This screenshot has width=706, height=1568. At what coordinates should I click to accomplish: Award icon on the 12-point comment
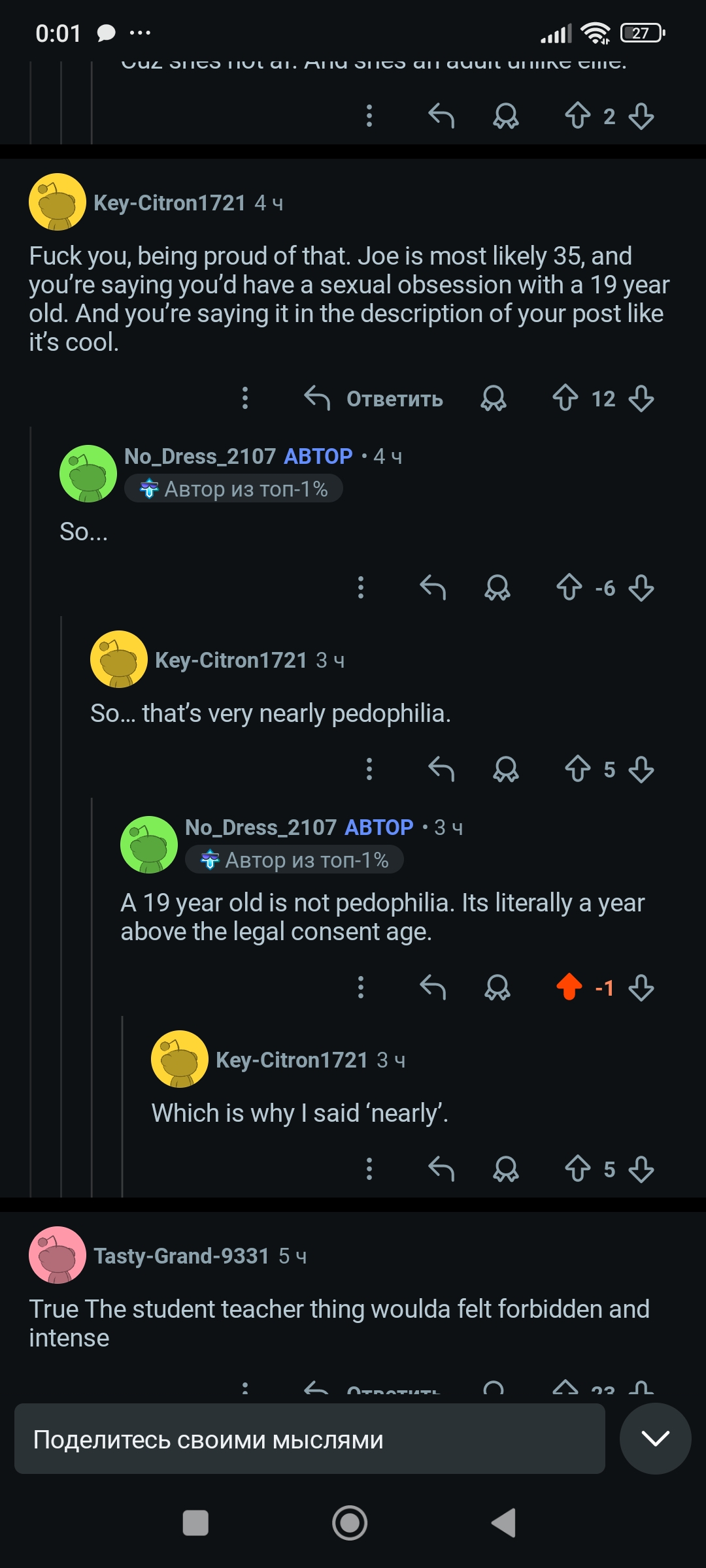click(x=494, y=398)
